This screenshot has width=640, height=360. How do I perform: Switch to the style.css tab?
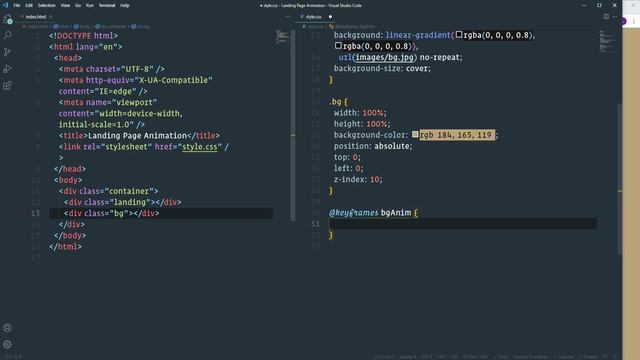pyautogui.click(x=314, y=17)
